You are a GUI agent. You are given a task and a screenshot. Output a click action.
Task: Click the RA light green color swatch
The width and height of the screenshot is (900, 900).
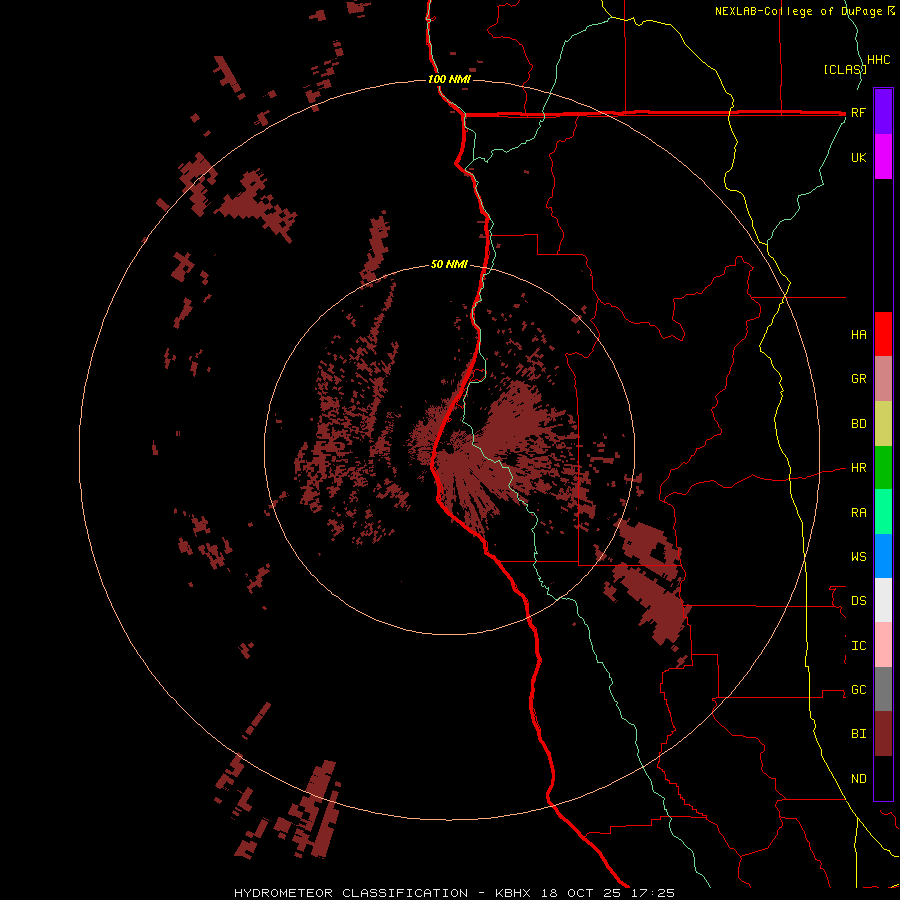pyautogui.click(x=883, y=512)
